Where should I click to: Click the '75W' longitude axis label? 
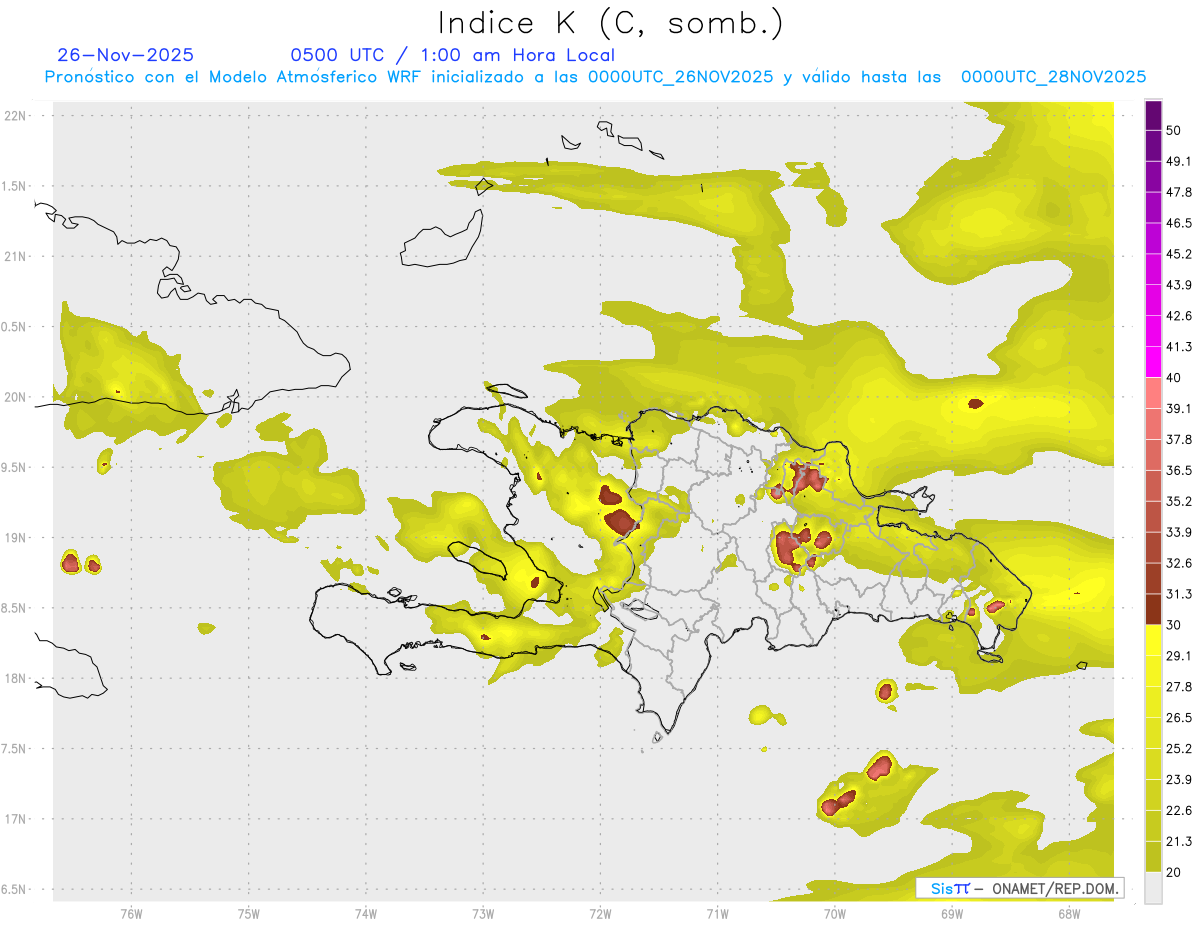click(x=248, y=913)
